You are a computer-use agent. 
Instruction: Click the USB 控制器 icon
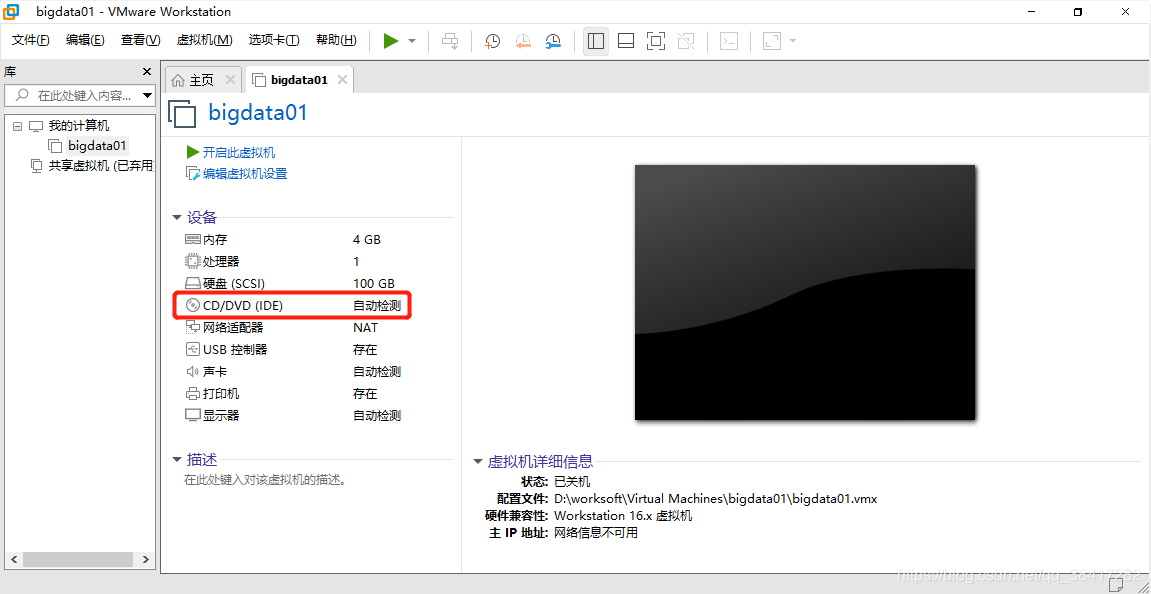(x=192, y=349)
